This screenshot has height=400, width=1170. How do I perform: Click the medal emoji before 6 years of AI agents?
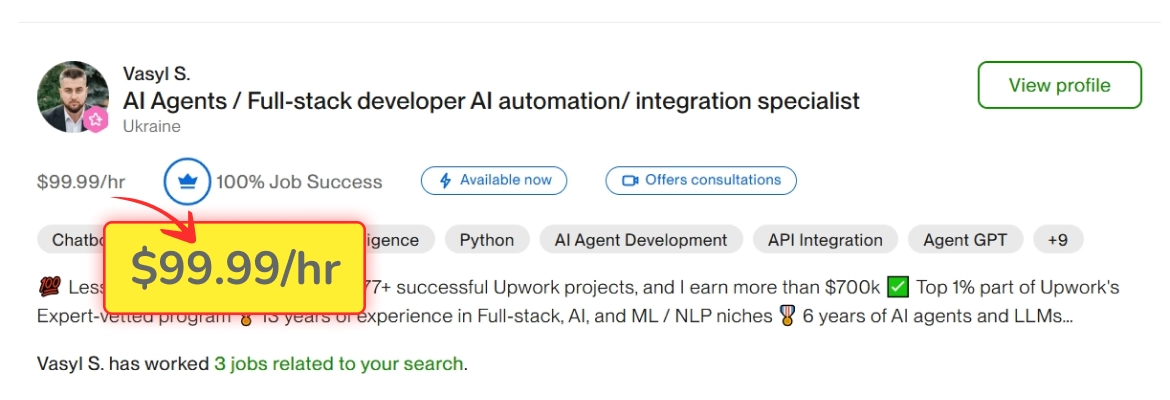coord(786,316)
